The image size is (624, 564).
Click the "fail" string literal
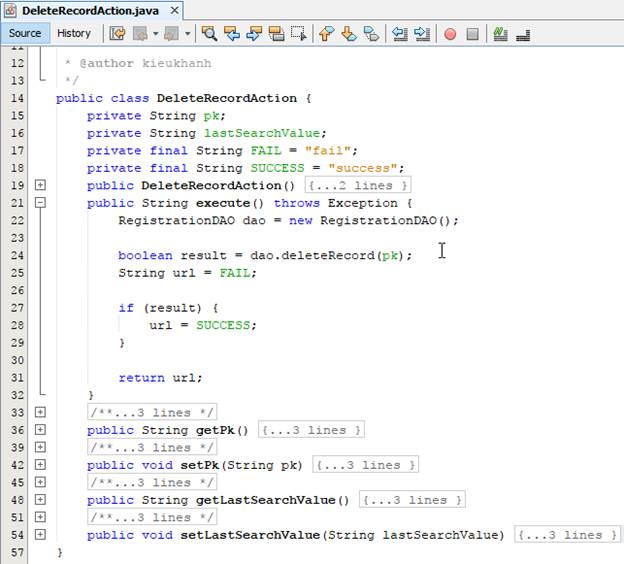coord(328,150)
